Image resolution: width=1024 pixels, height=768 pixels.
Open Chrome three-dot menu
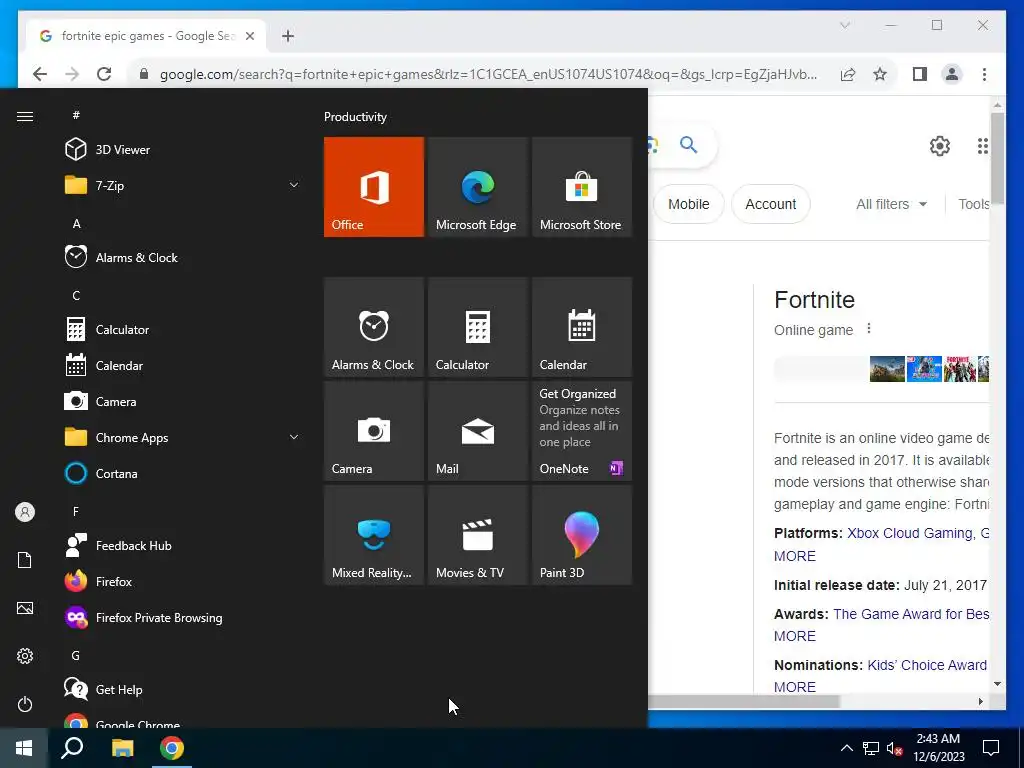(x=984, y=74)
